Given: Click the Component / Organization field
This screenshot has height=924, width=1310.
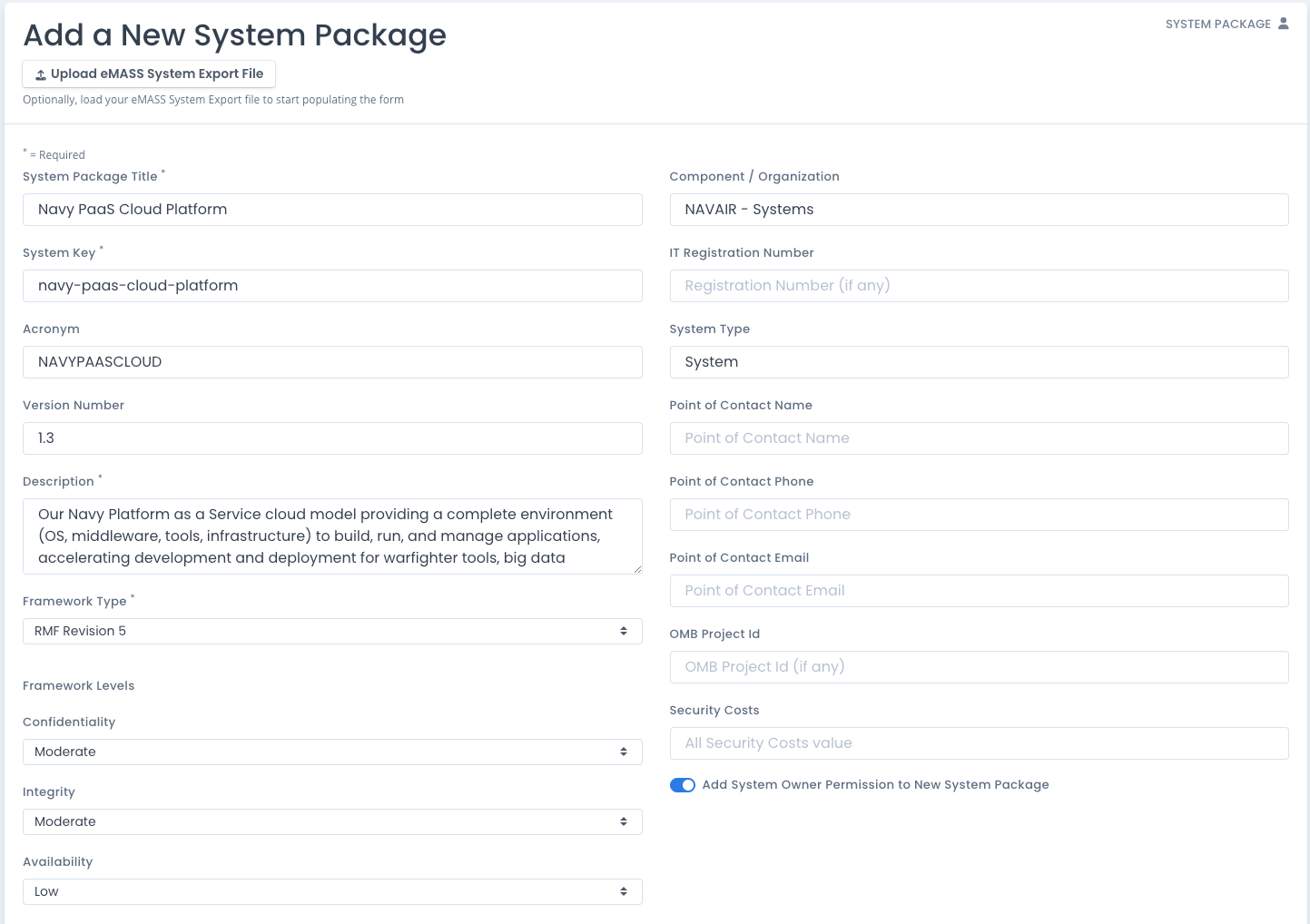Looking at the screenshot, I should click(x=979, y=210).
